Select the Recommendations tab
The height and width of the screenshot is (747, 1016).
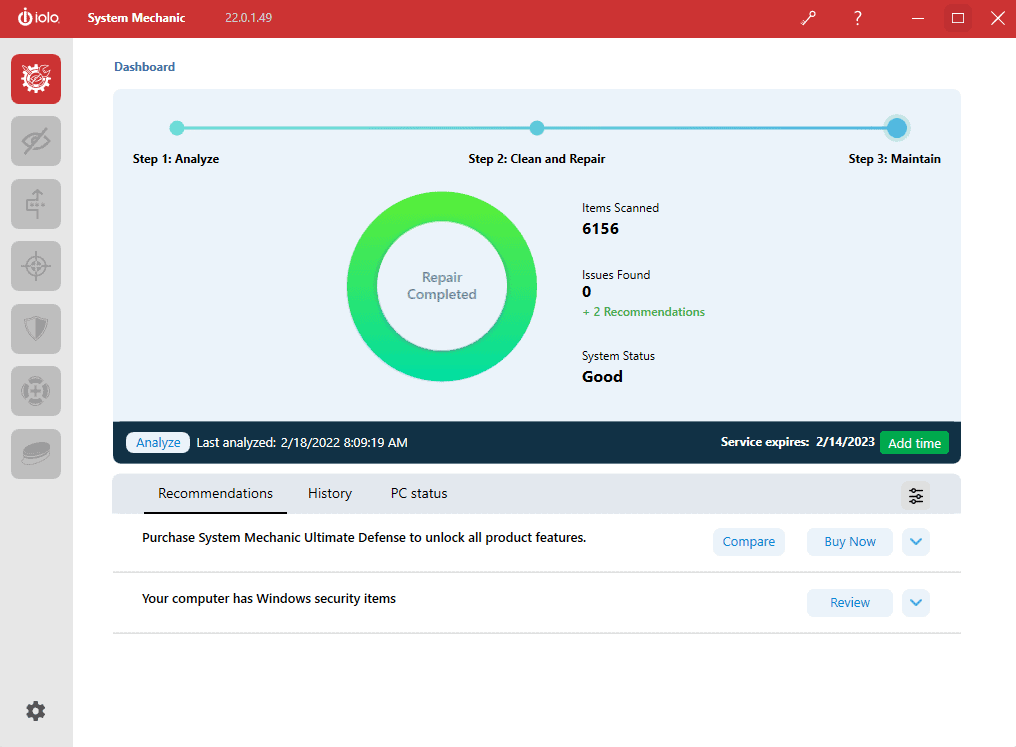[x=215, y=493]
